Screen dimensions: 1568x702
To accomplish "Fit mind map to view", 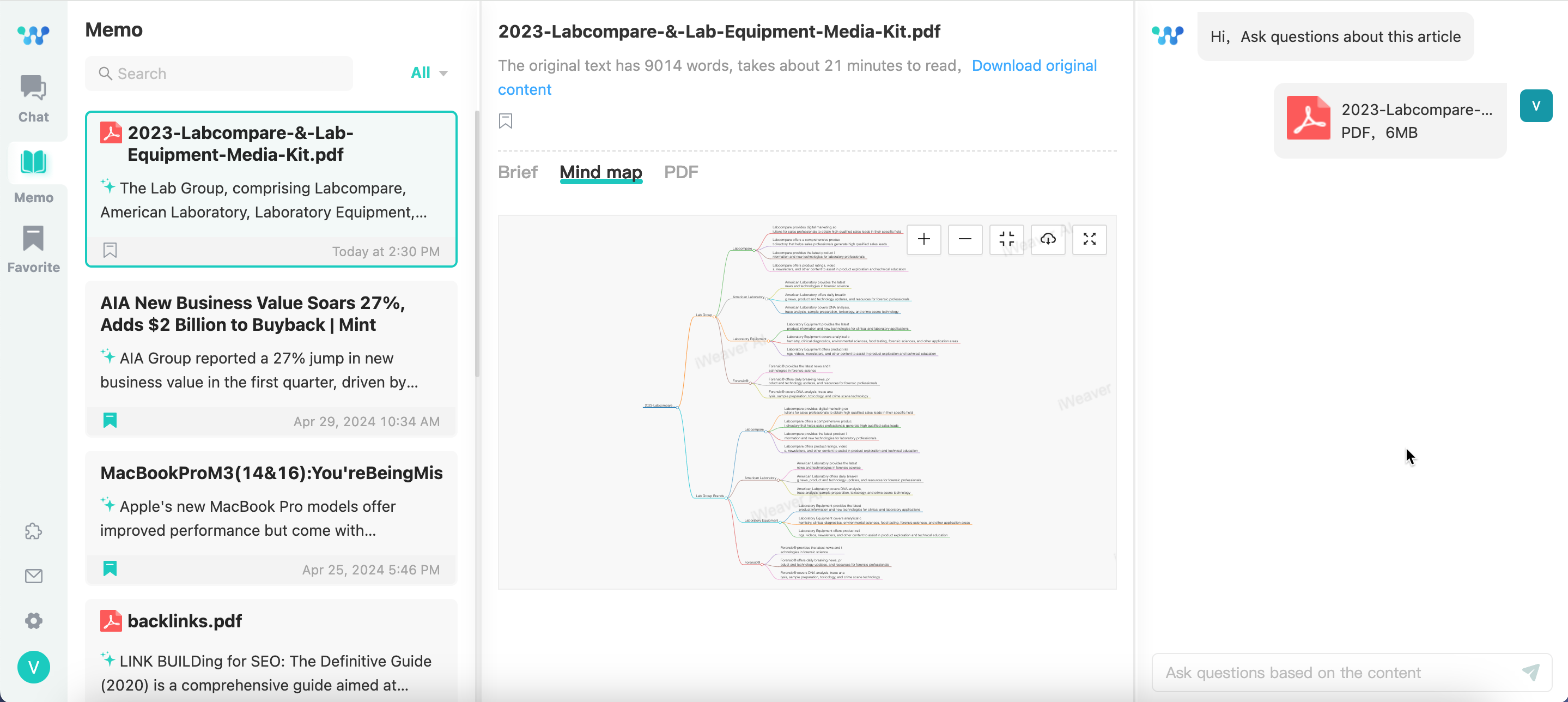I will coord(1006,239).
